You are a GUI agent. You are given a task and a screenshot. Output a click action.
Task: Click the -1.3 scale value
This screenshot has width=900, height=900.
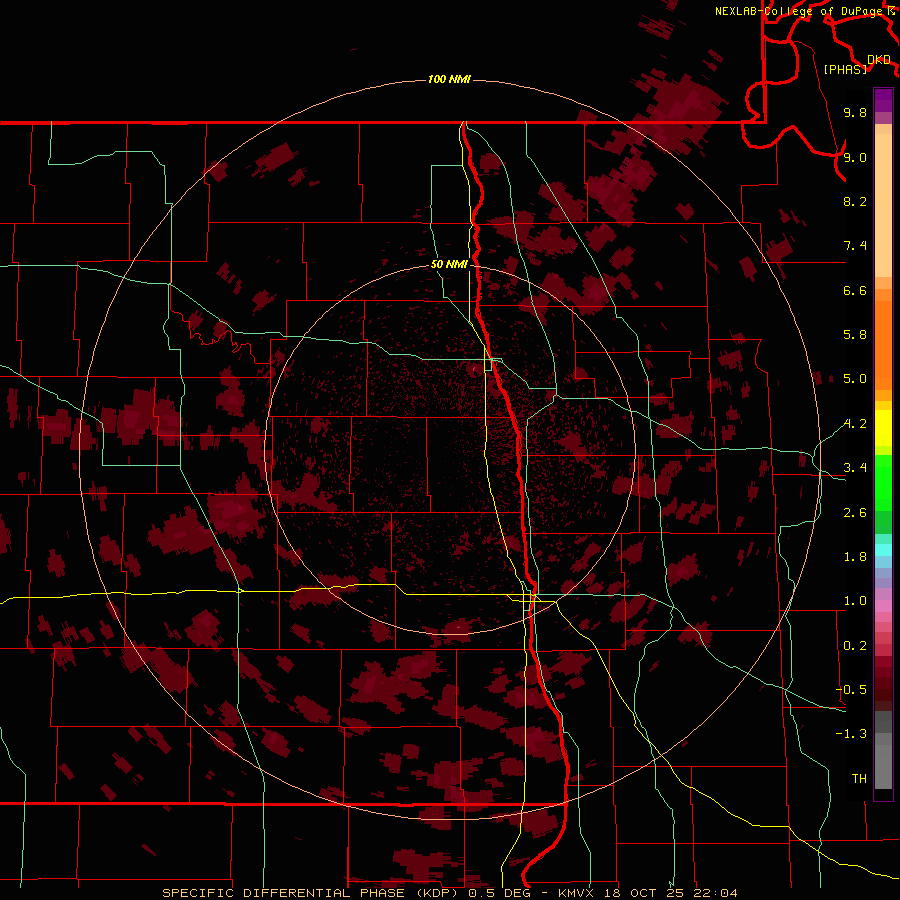pos(851,734)
